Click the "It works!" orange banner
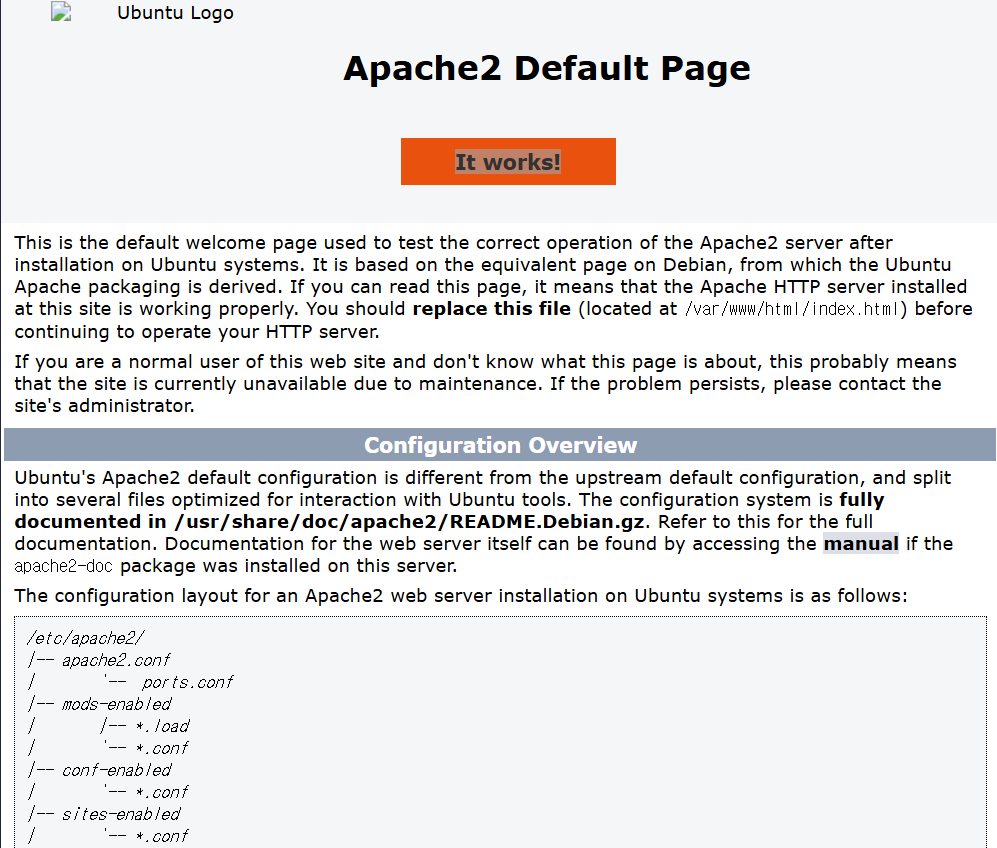997x848 pixels. (508, 161)
